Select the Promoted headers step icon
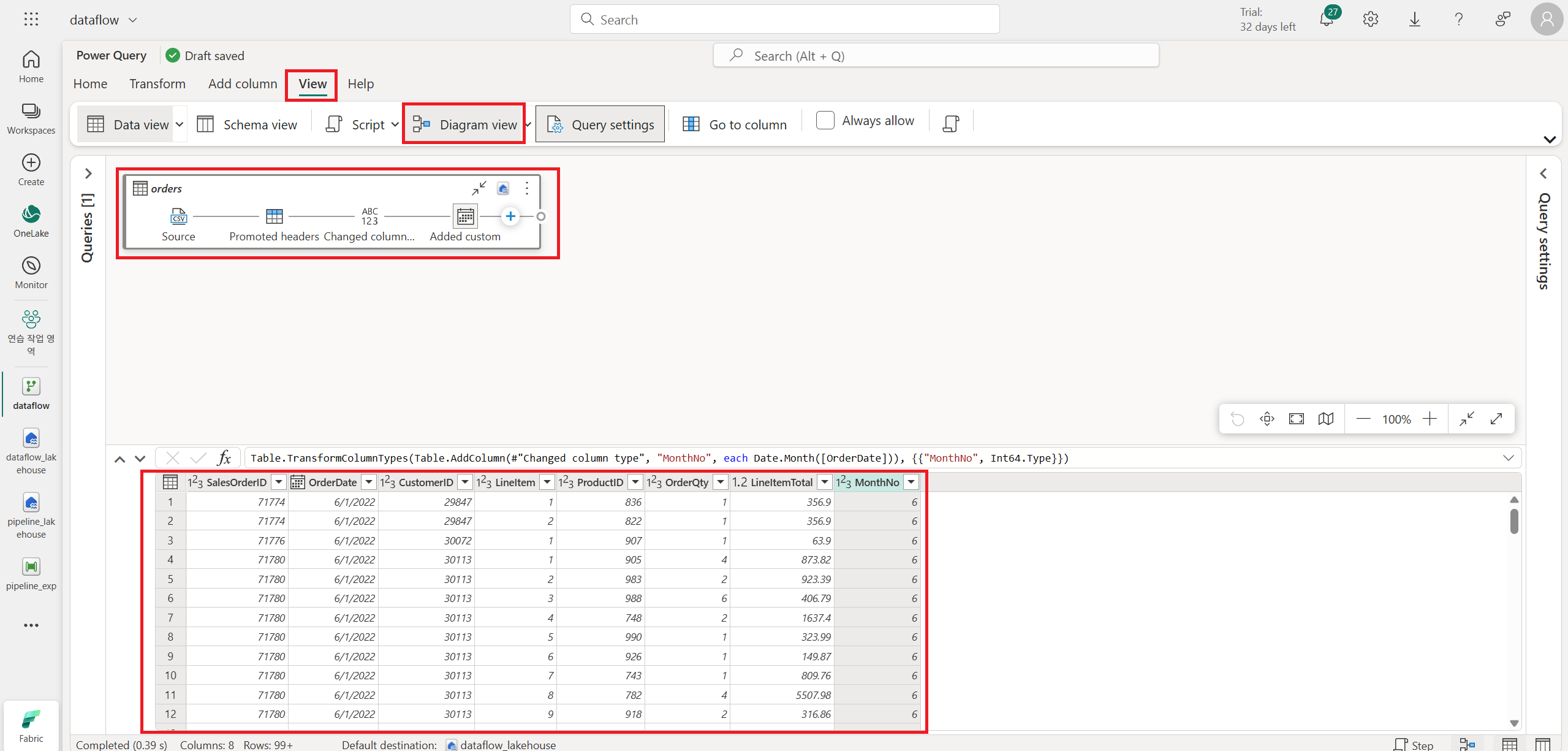Viewport: 1568px width, 751px height. [274, 216]
